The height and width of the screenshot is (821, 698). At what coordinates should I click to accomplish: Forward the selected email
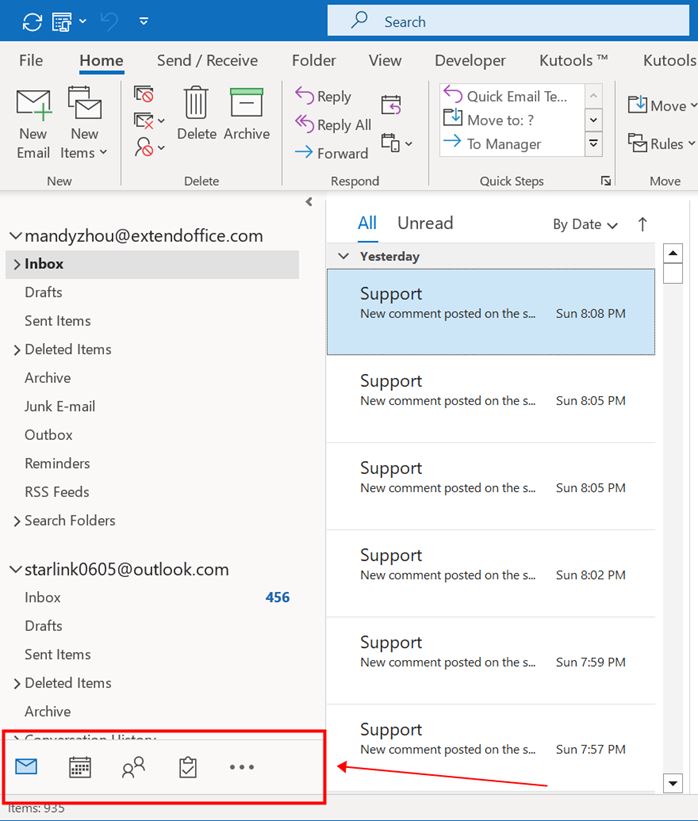click(x=331, y=153)
